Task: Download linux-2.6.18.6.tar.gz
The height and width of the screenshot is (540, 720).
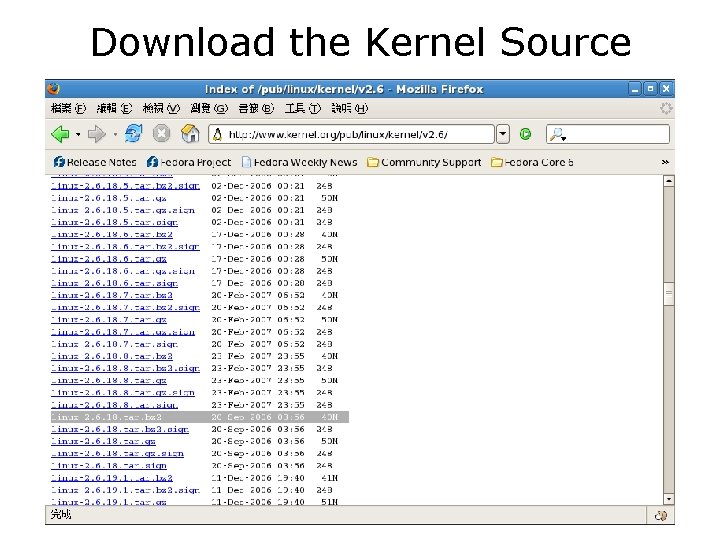Action: click(x=109, y=259)
